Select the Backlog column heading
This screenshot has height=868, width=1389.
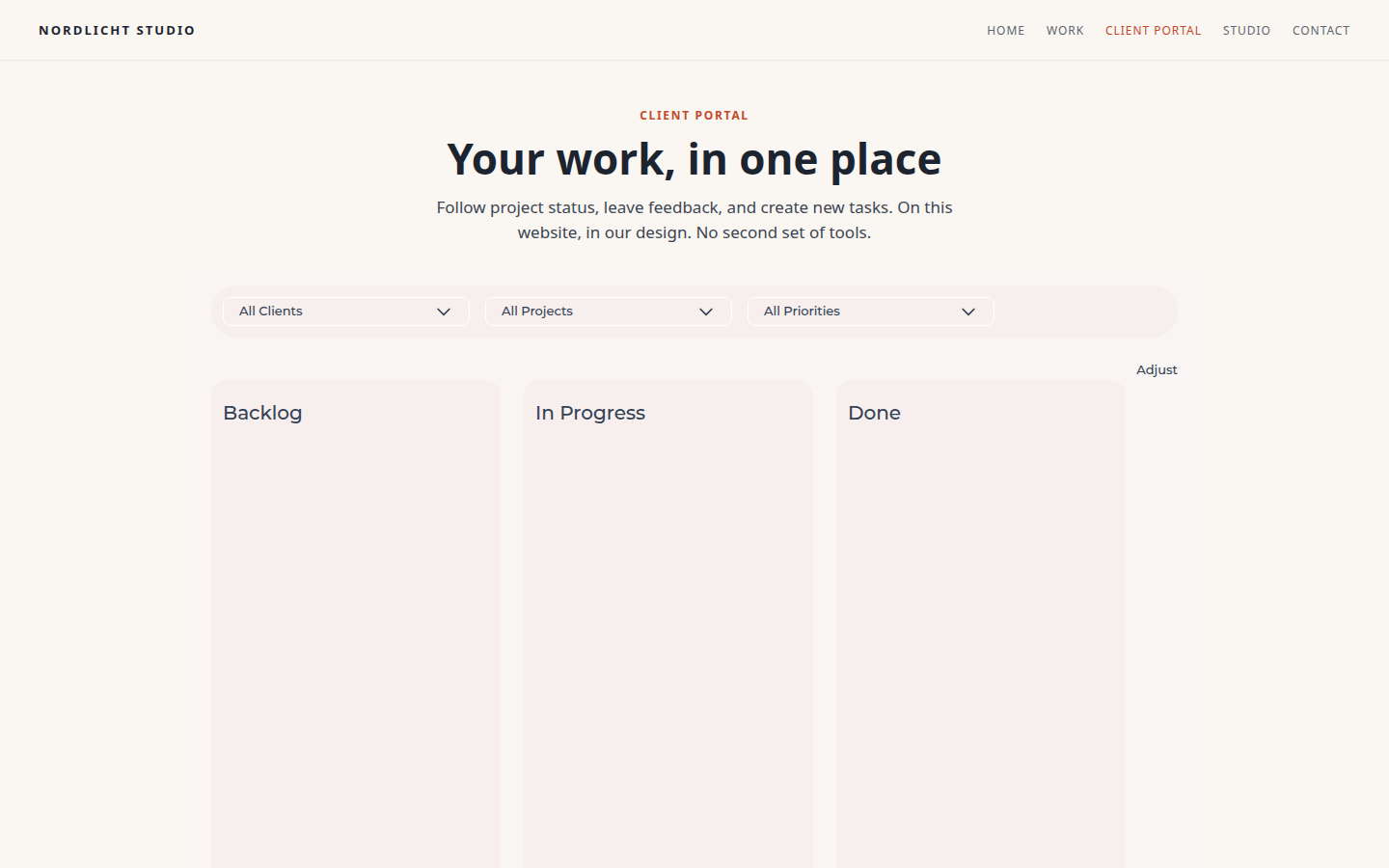click(262, 413)
